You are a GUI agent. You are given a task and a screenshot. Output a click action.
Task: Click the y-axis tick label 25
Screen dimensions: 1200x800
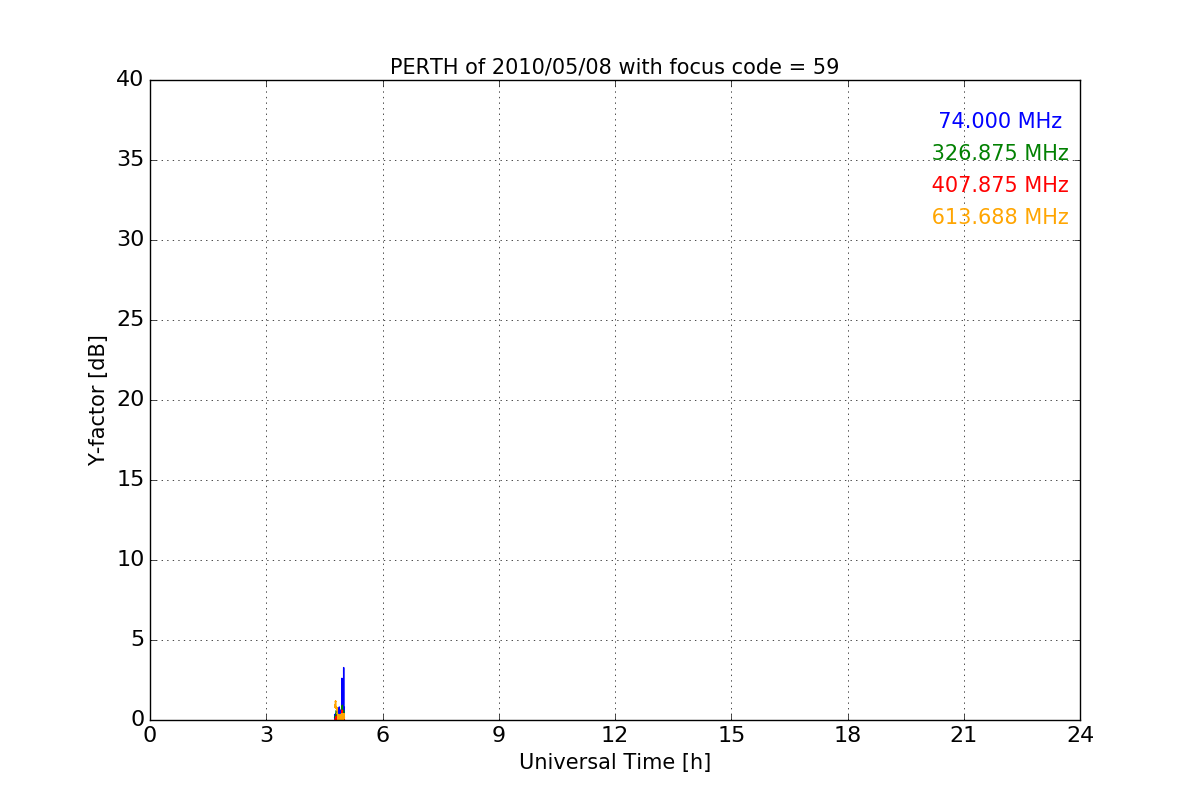coord(130,320)
